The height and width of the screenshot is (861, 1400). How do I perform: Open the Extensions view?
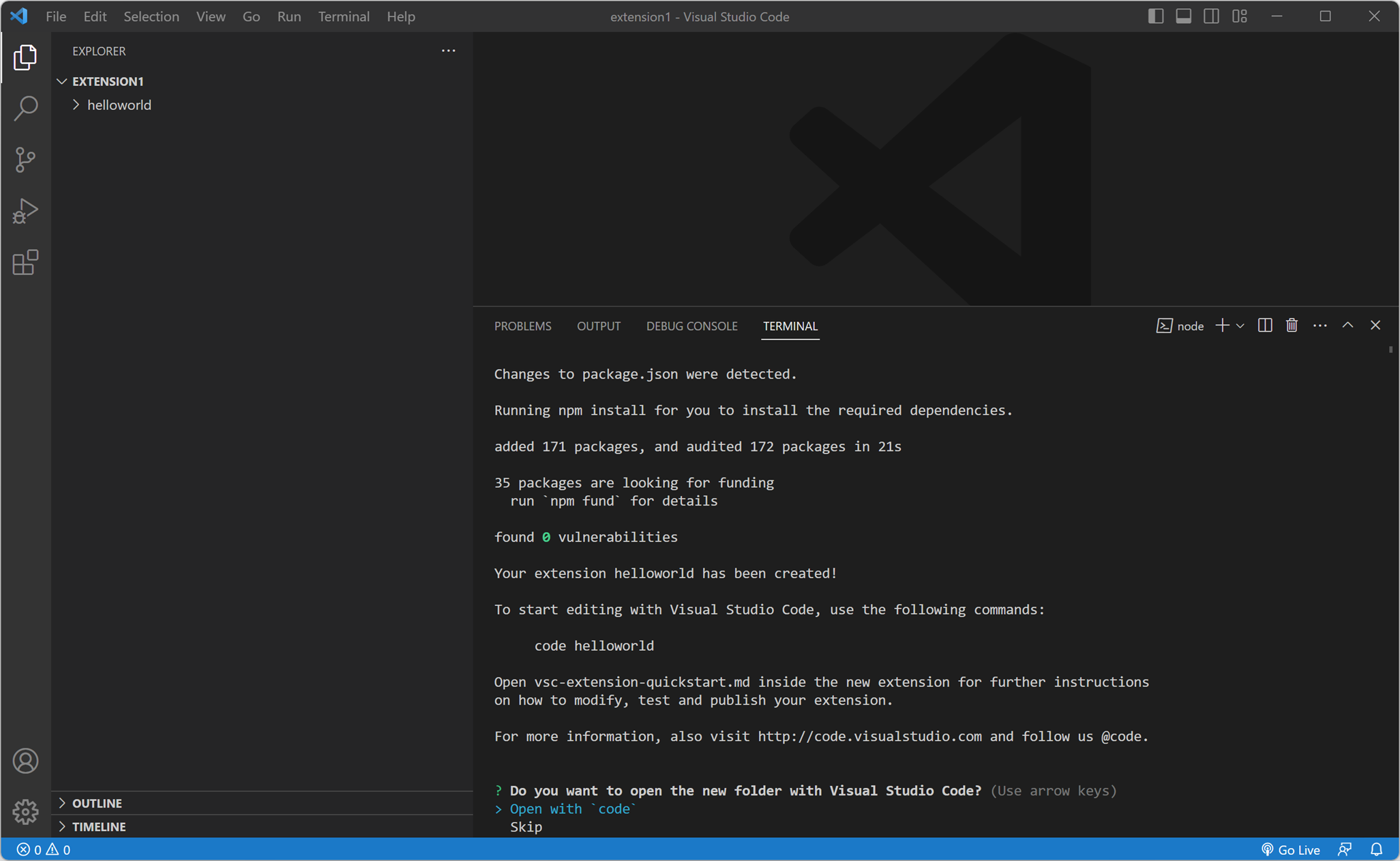click(25, 263)
